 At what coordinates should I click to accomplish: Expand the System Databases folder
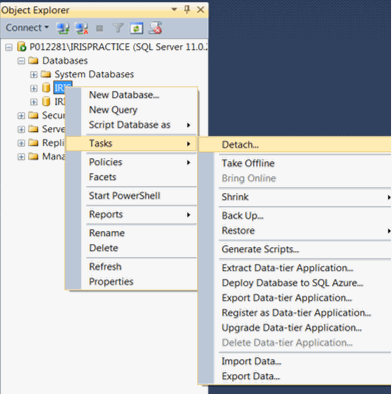coord(33,75)
